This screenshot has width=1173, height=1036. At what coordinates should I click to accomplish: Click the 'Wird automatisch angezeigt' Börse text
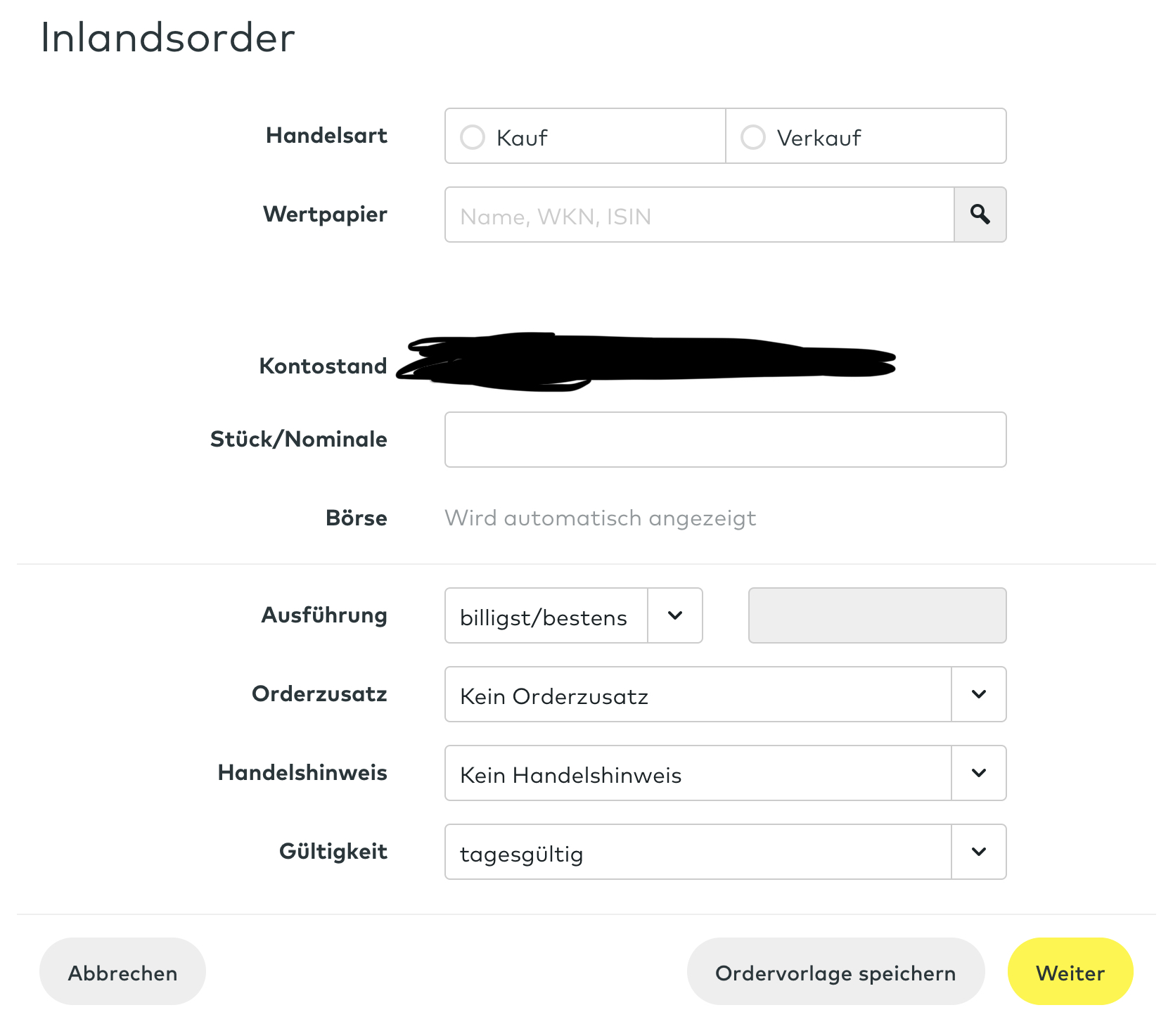click(x=600, y=518)
